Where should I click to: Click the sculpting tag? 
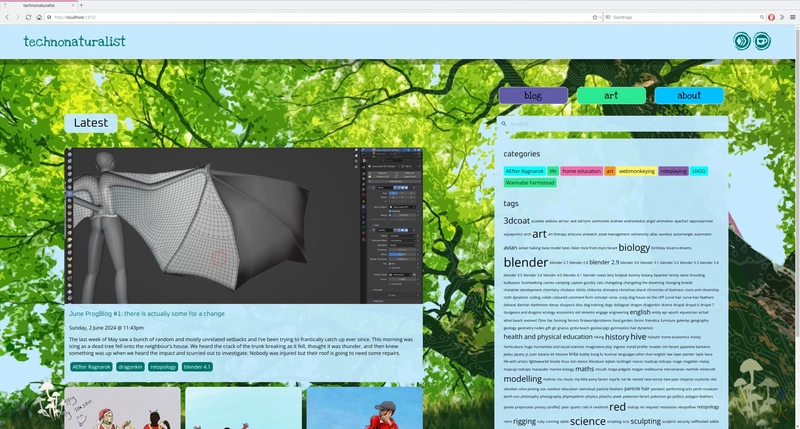645,421
